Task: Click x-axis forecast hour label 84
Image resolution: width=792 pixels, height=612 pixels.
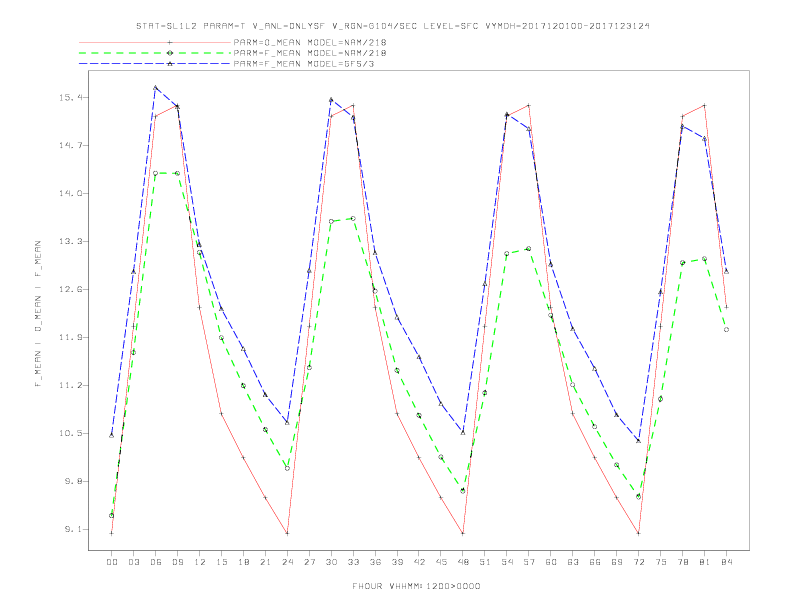Action: 726,562
